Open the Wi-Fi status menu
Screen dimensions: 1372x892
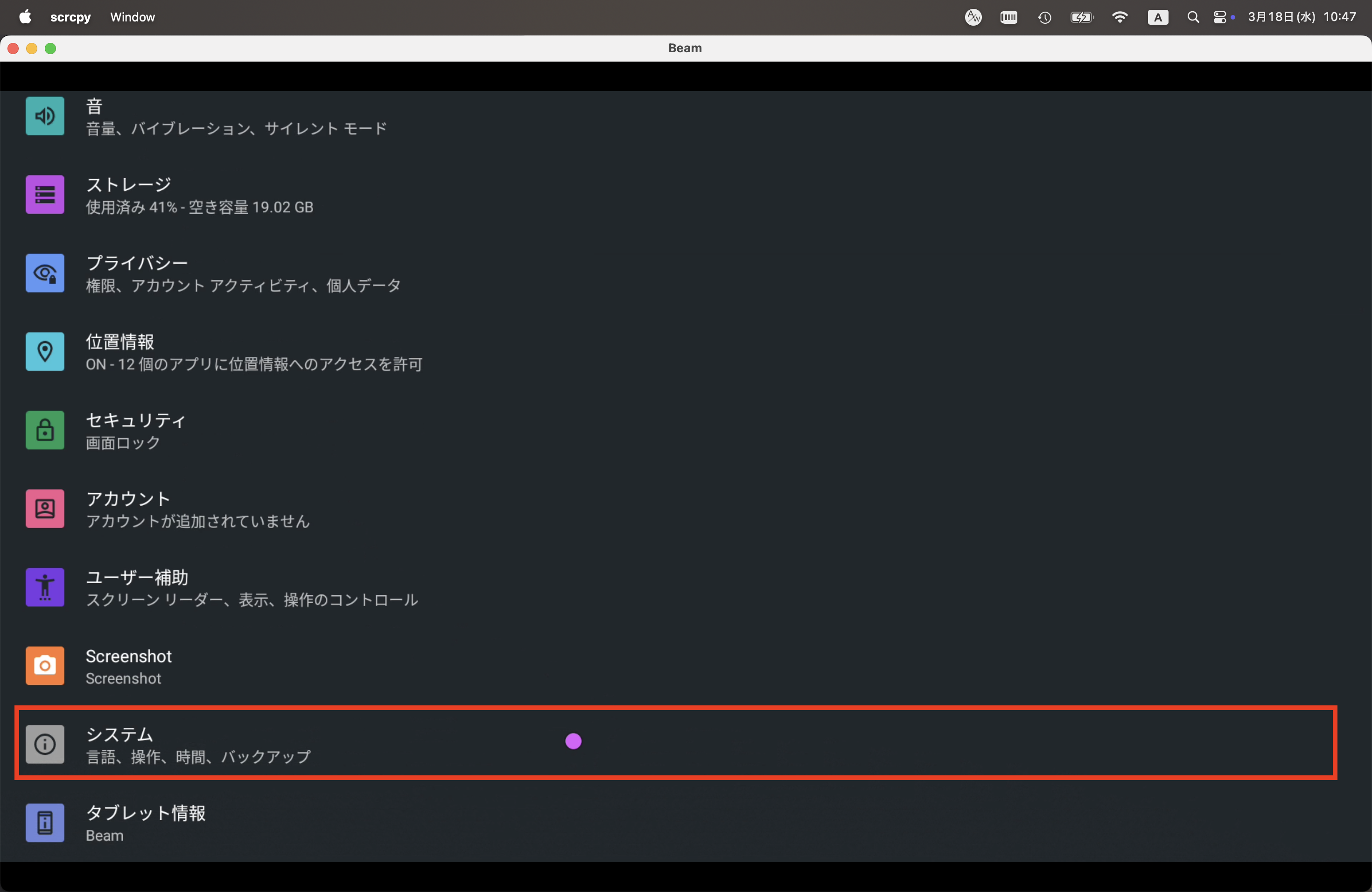(x=1120, y=17)
